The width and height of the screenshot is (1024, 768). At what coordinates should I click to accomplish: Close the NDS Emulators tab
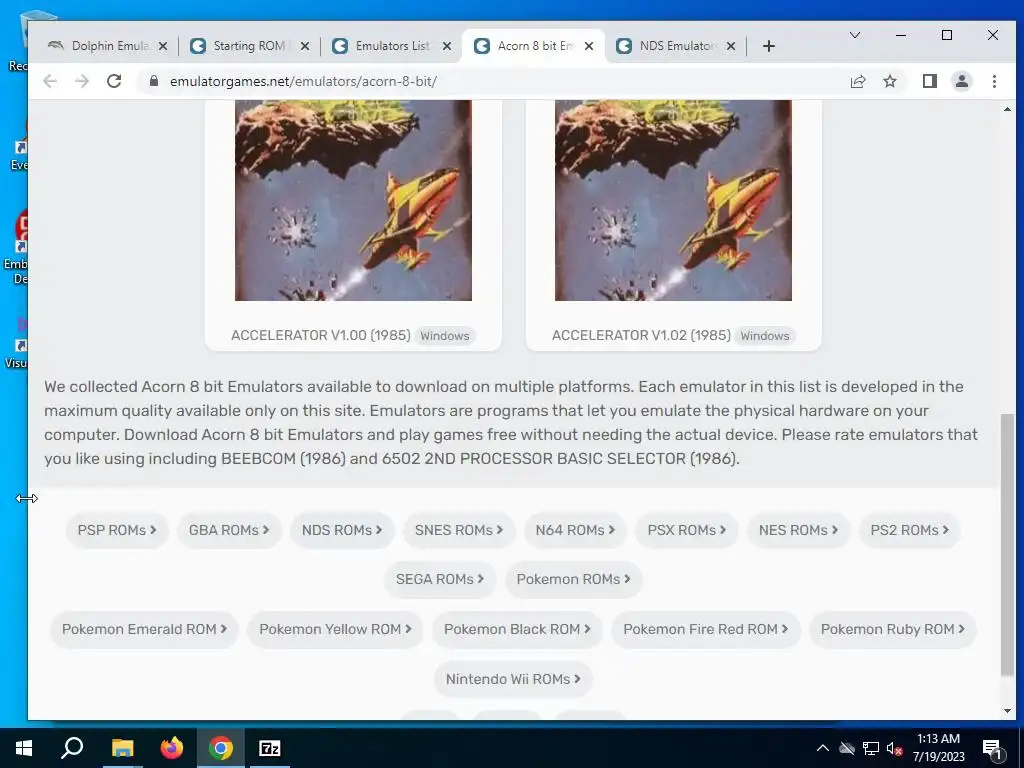click(731, 46)
